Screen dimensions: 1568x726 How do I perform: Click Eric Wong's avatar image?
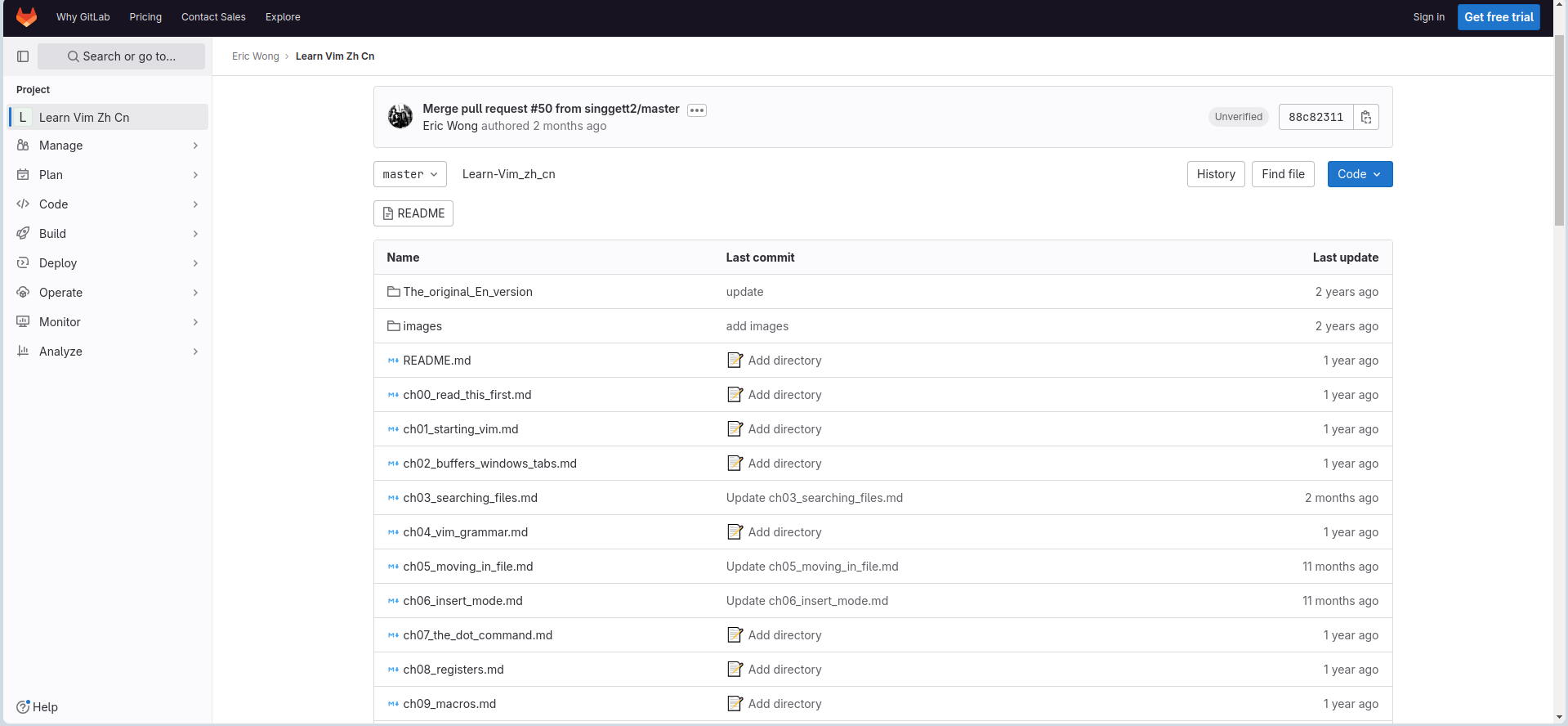coord(400,117)
